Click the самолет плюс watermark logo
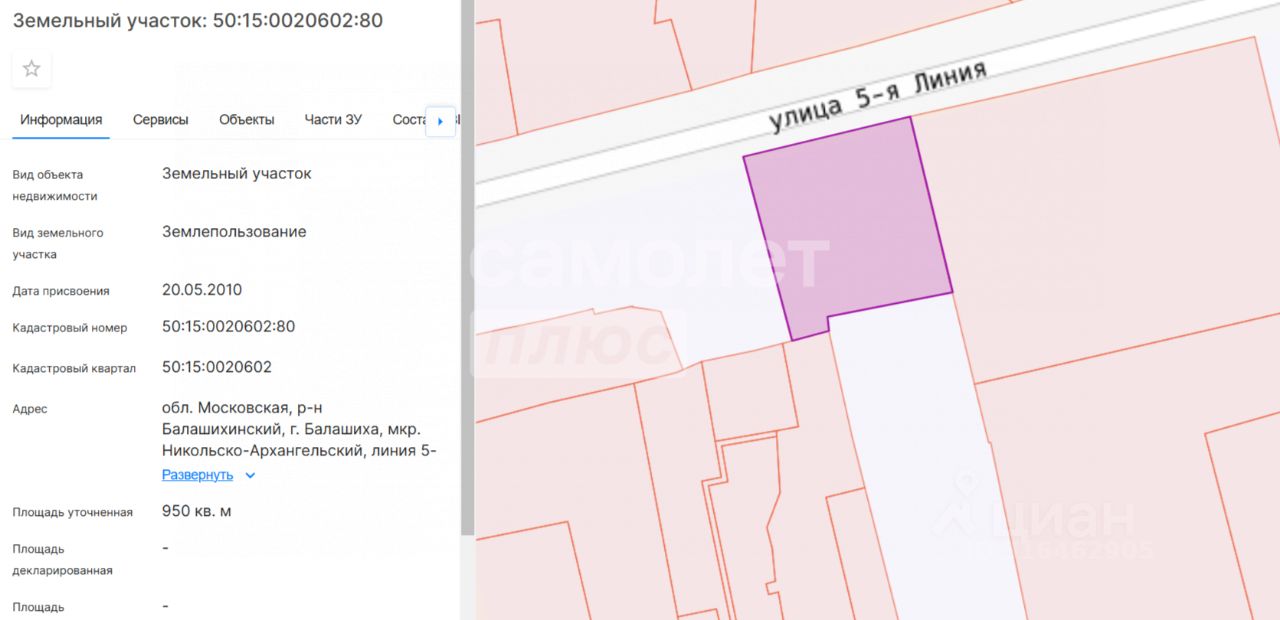The width and height of the screenshot is (1280, 620). [650, 300]
